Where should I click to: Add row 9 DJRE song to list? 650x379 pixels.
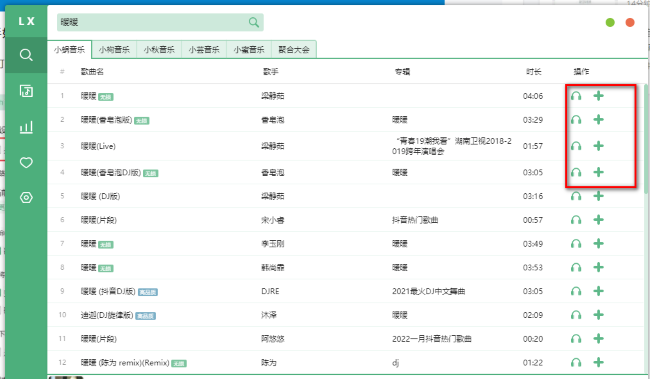click(598, 291)
